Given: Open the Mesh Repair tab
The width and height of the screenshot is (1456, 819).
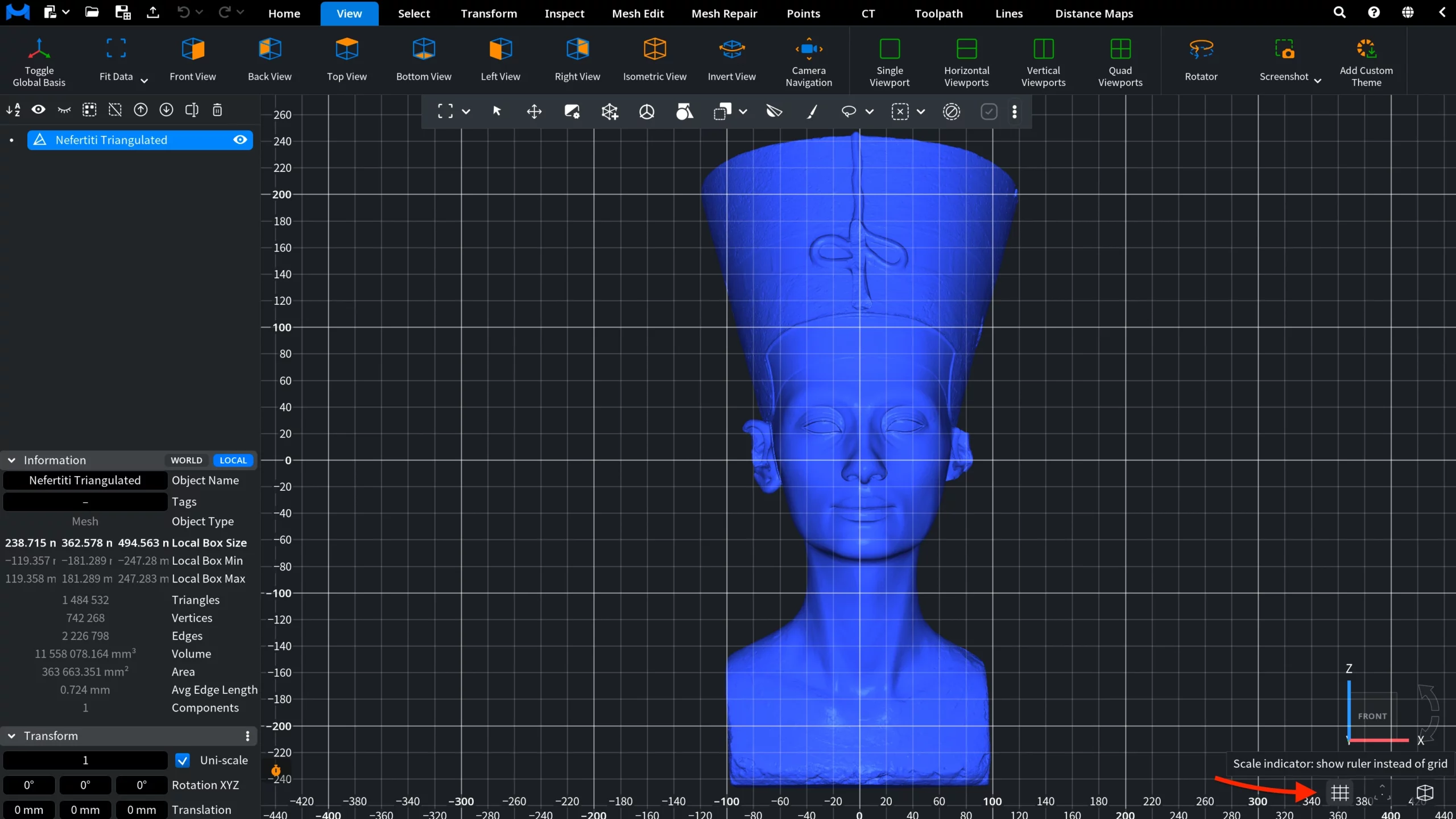Looking at the screenshot, I should click(x=724, y=13).
